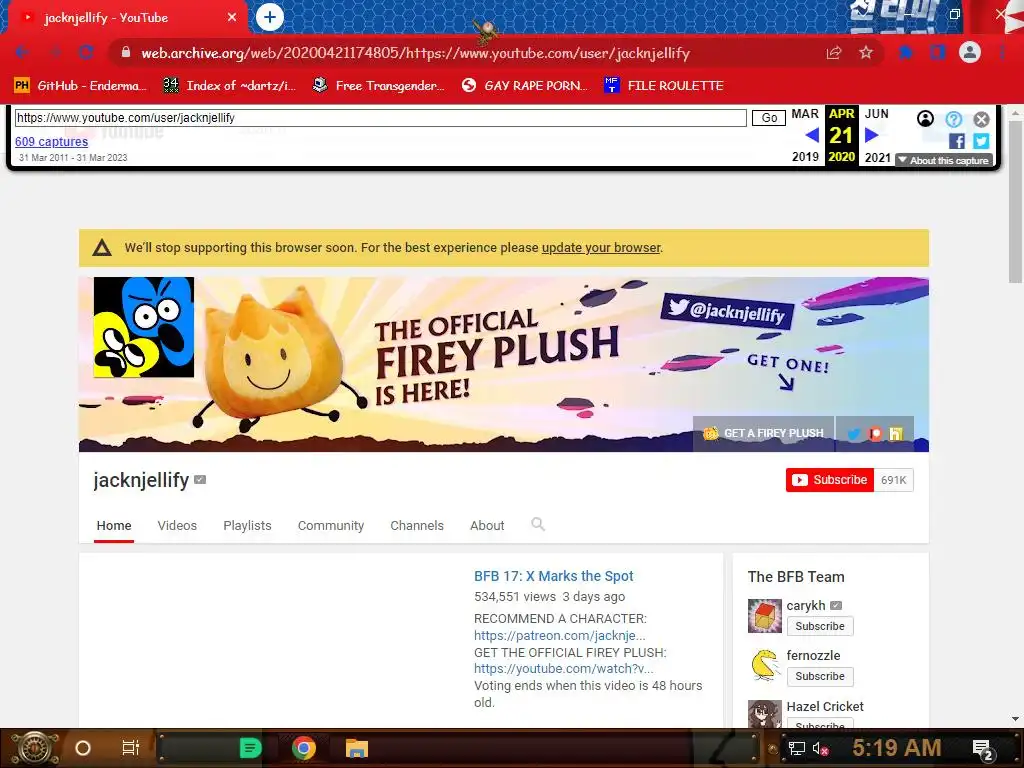The height and width of the screenshot is (768, 1024).
Task: Click the 2019 year in capture timeline
Action: (x=805, y=157)
